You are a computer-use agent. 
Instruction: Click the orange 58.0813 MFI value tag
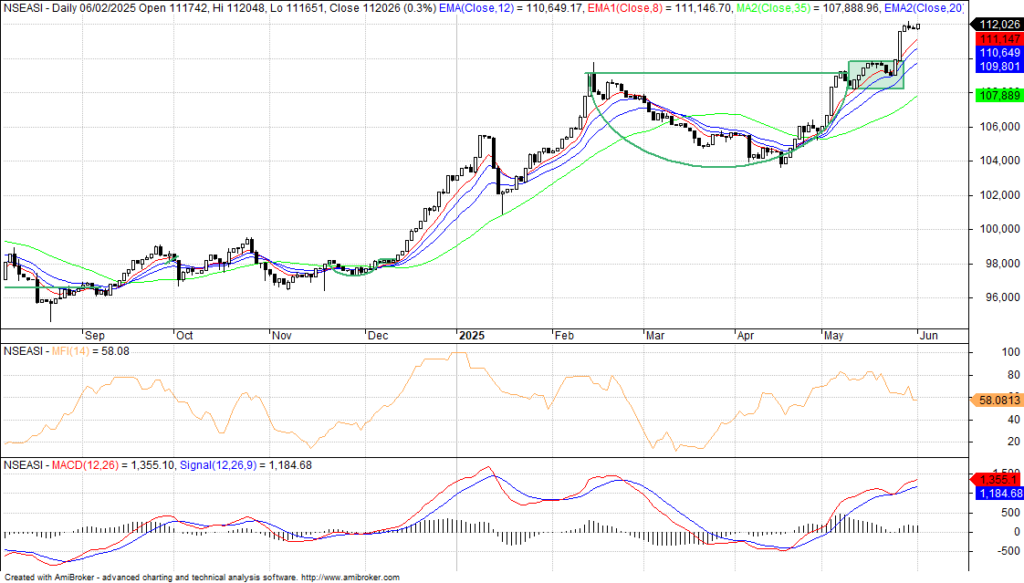point(996,400)
